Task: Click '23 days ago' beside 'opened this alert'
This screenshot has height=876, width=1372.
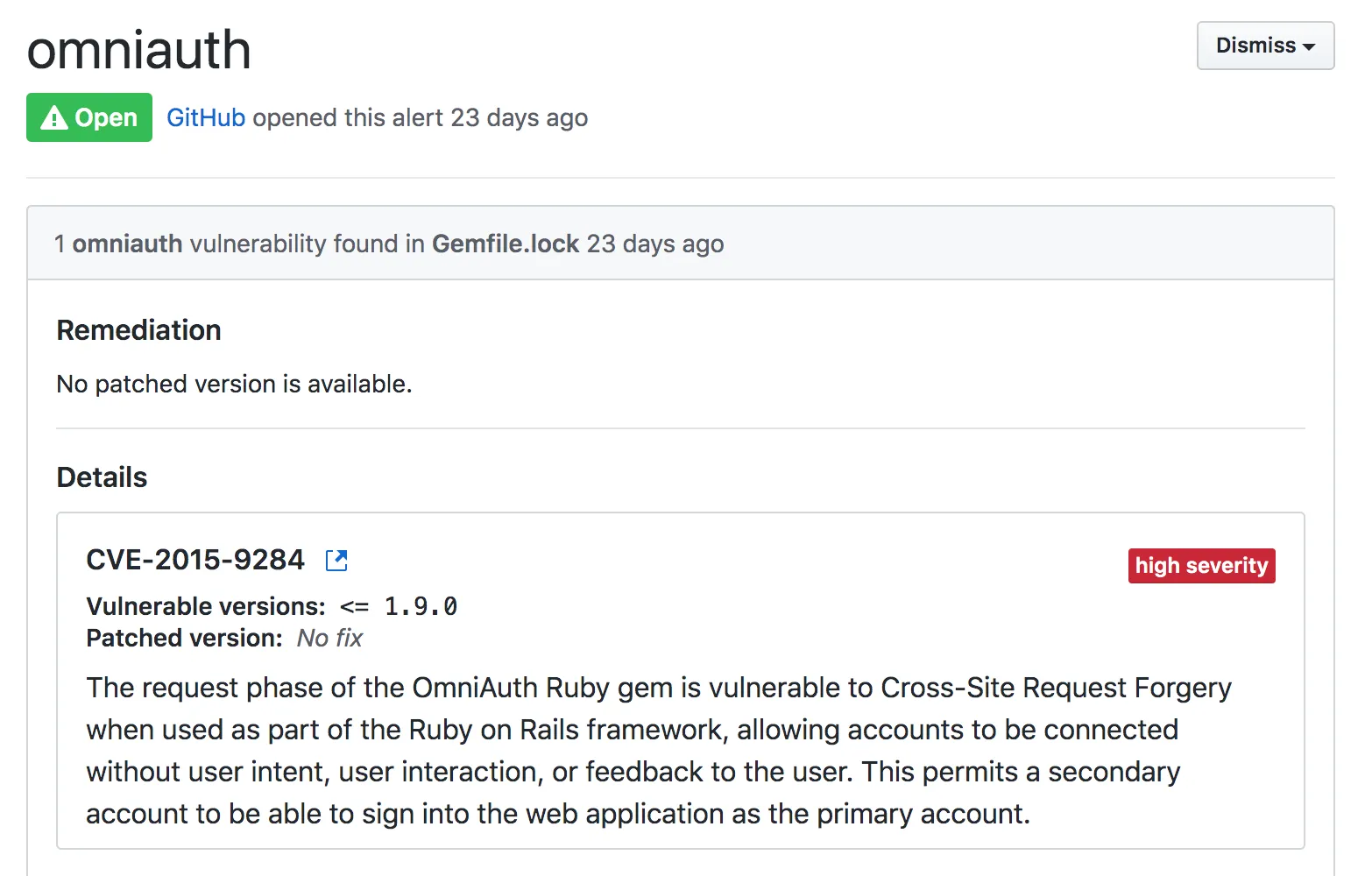Action: 519,117
